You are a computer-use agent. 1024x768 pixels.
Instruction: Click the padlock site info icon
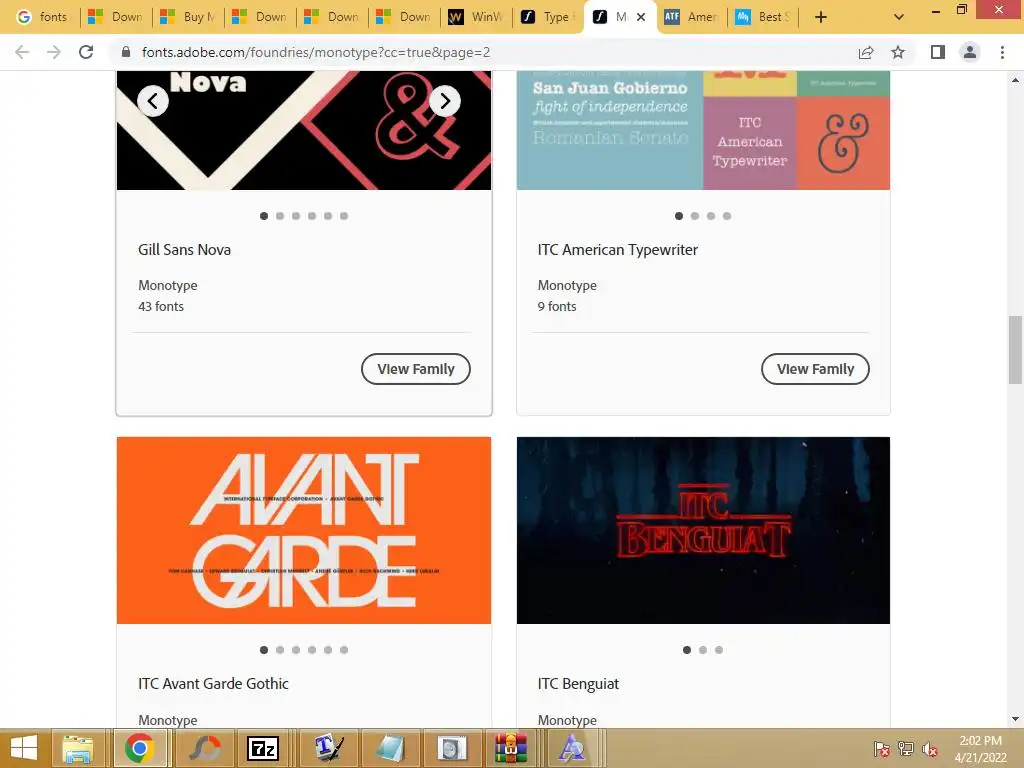pos(126,52)
